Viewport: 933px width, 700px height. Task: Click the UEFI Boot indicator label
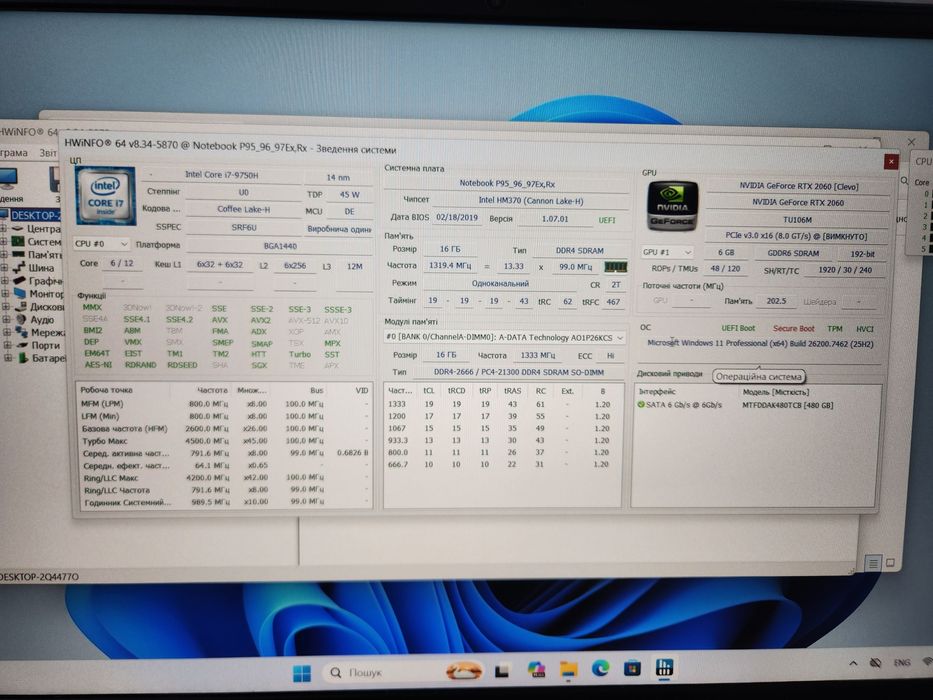738,328
